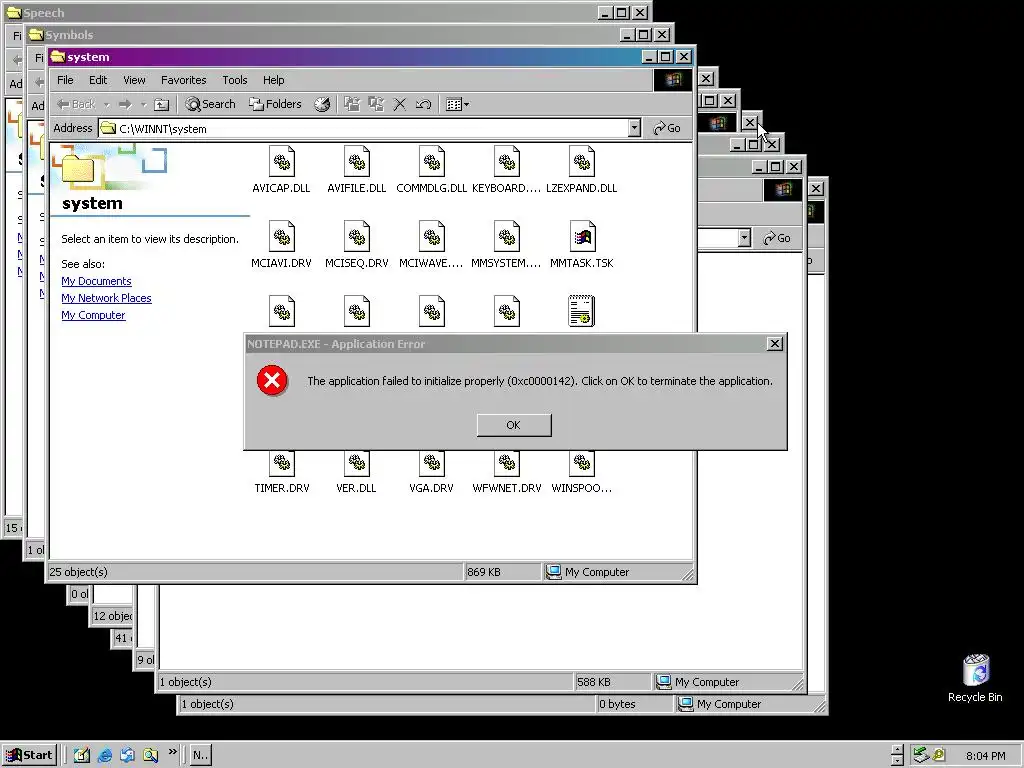Click the key-shaped tray icon
The width and height of the screenshot is (1024, 768).
click(939, 755)
